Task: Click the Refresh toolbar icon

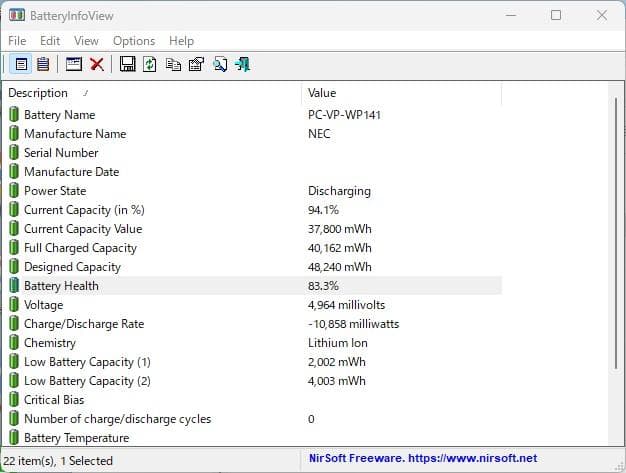Action: [x=150, y=64]
